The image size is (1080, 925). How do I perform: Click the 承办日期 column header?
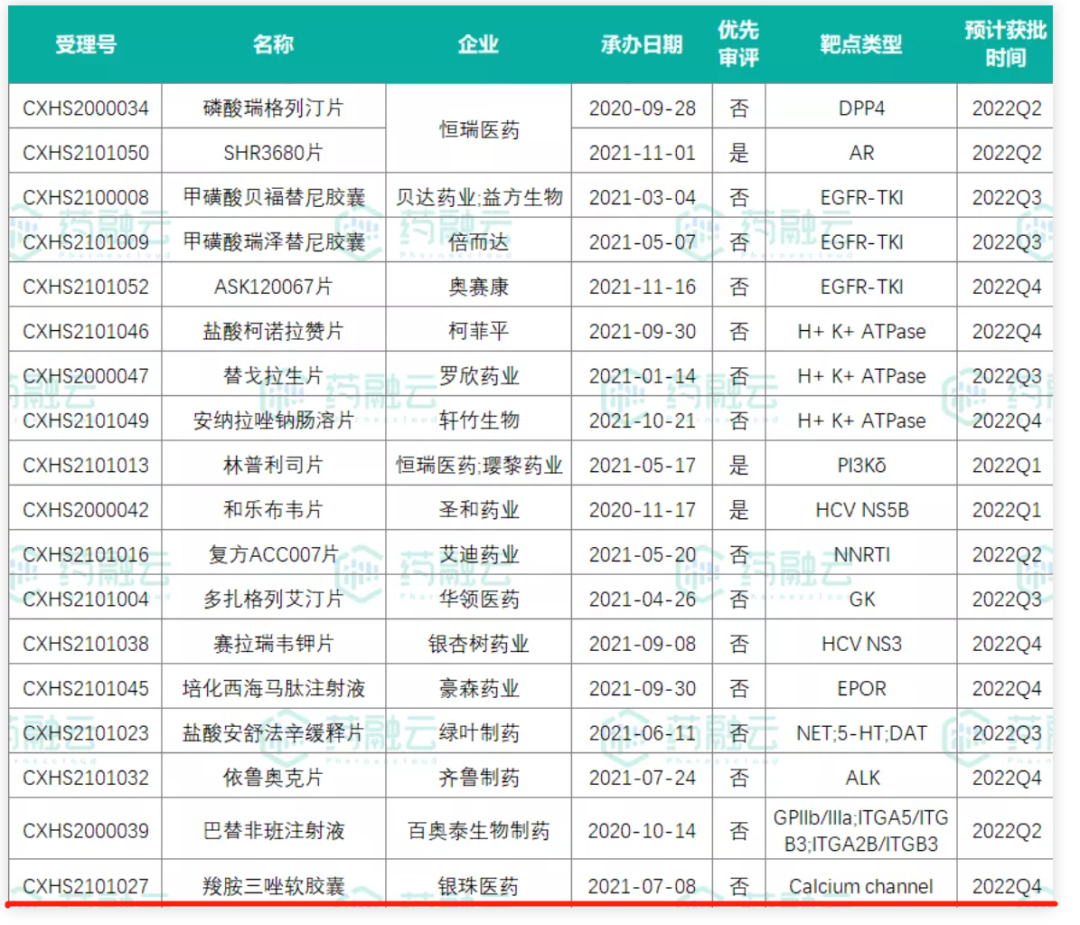coord(642,45)
